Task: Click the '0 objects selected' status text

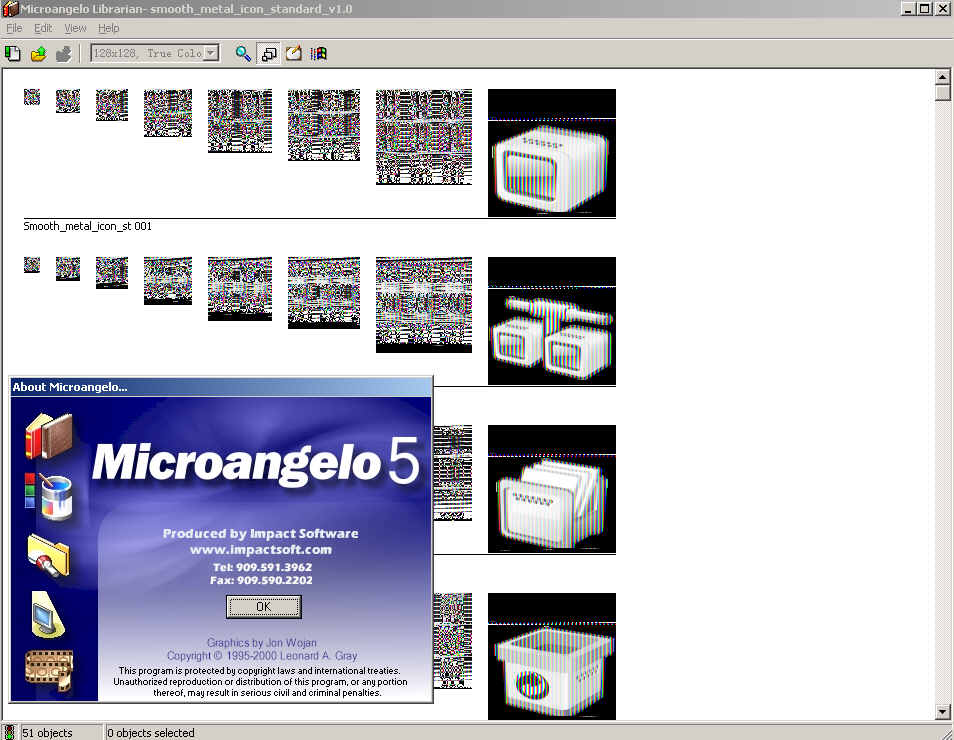Action: pyautogui.click(x=151, y=733)
